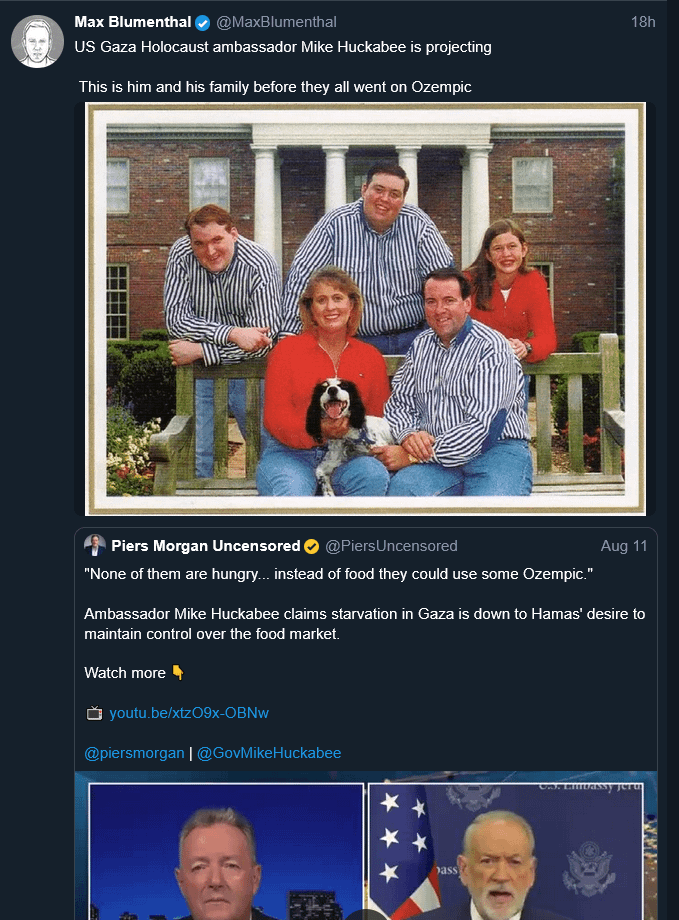Screen dimensions: 679x920
Task: Click the pointing-down hand emoji
Action: 178,672
